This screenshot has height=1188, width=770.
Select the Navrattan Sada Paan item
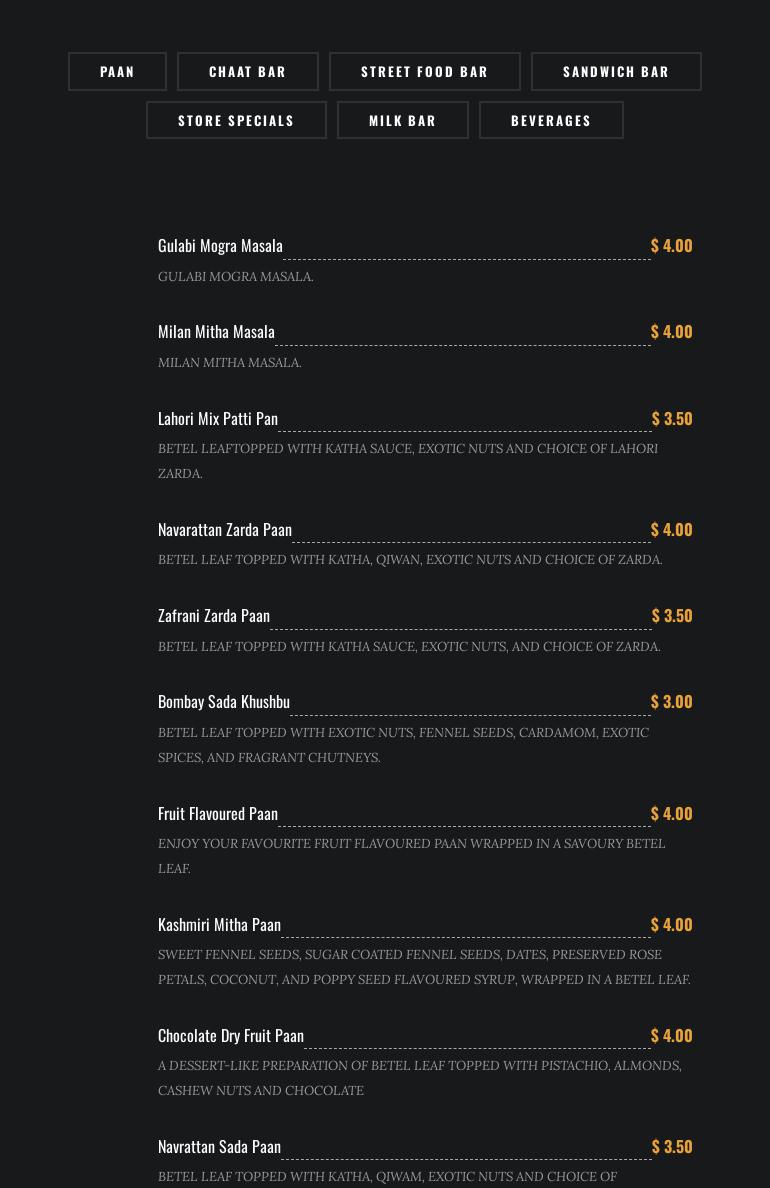[x=219, y=1147]
